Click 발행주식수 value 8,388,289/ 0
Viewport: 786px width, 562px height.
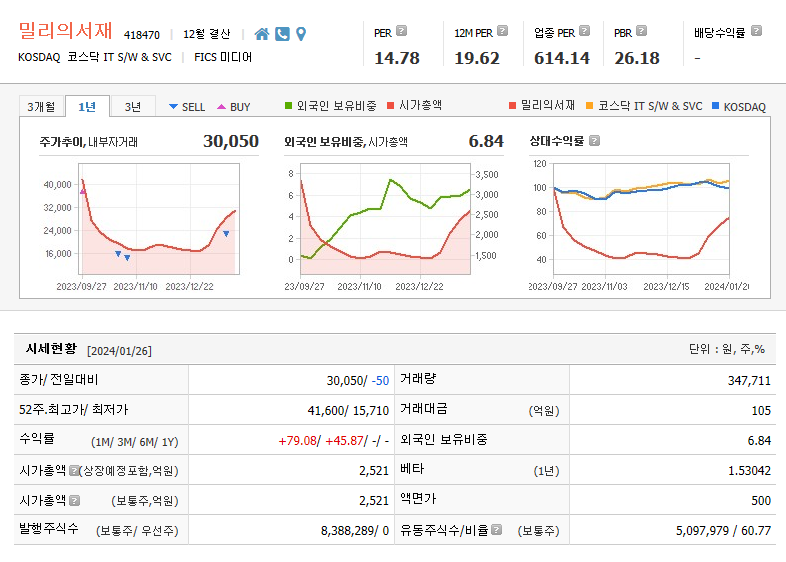pos(355,530)
